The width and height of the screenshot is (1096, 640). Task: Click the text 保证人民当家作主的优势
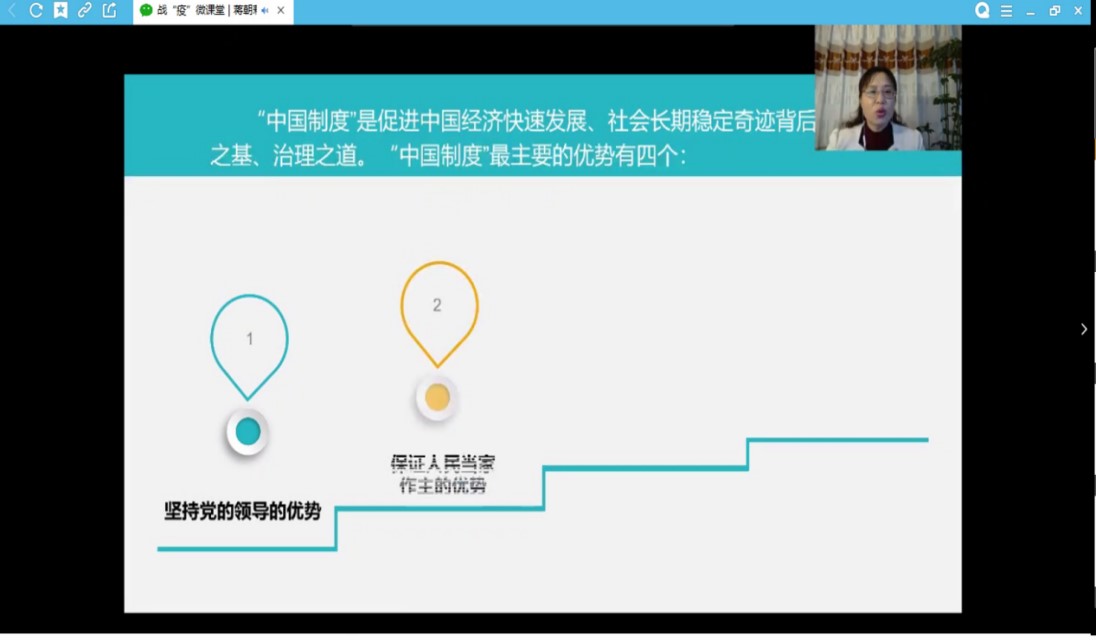click(x=442, y=474)
